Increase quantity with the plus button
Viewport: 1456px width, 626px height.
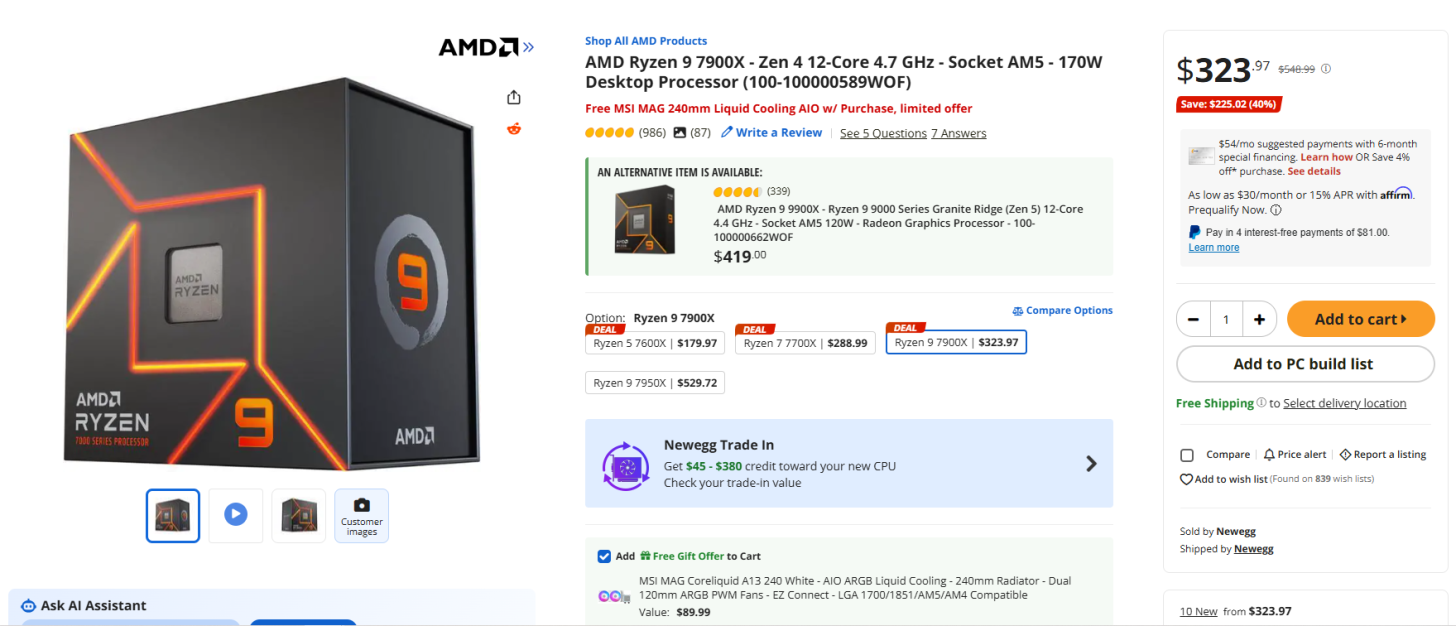(x=1259, y=320)
